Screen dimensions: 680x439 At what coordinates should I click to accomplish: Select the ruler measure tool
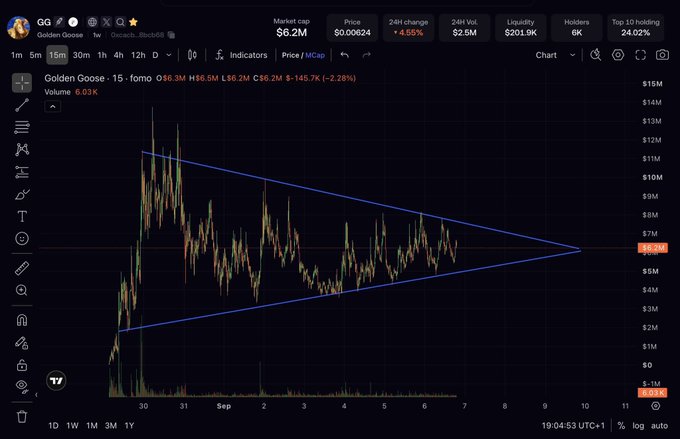pos(22,268)
